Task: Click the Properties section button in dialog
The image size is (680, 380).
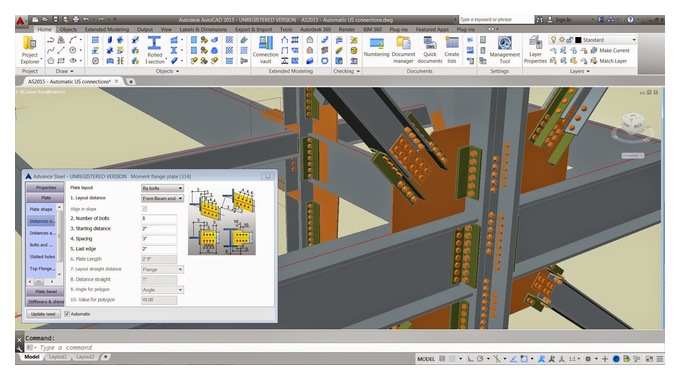Action: pyautogui.click(x=45, y=187)
